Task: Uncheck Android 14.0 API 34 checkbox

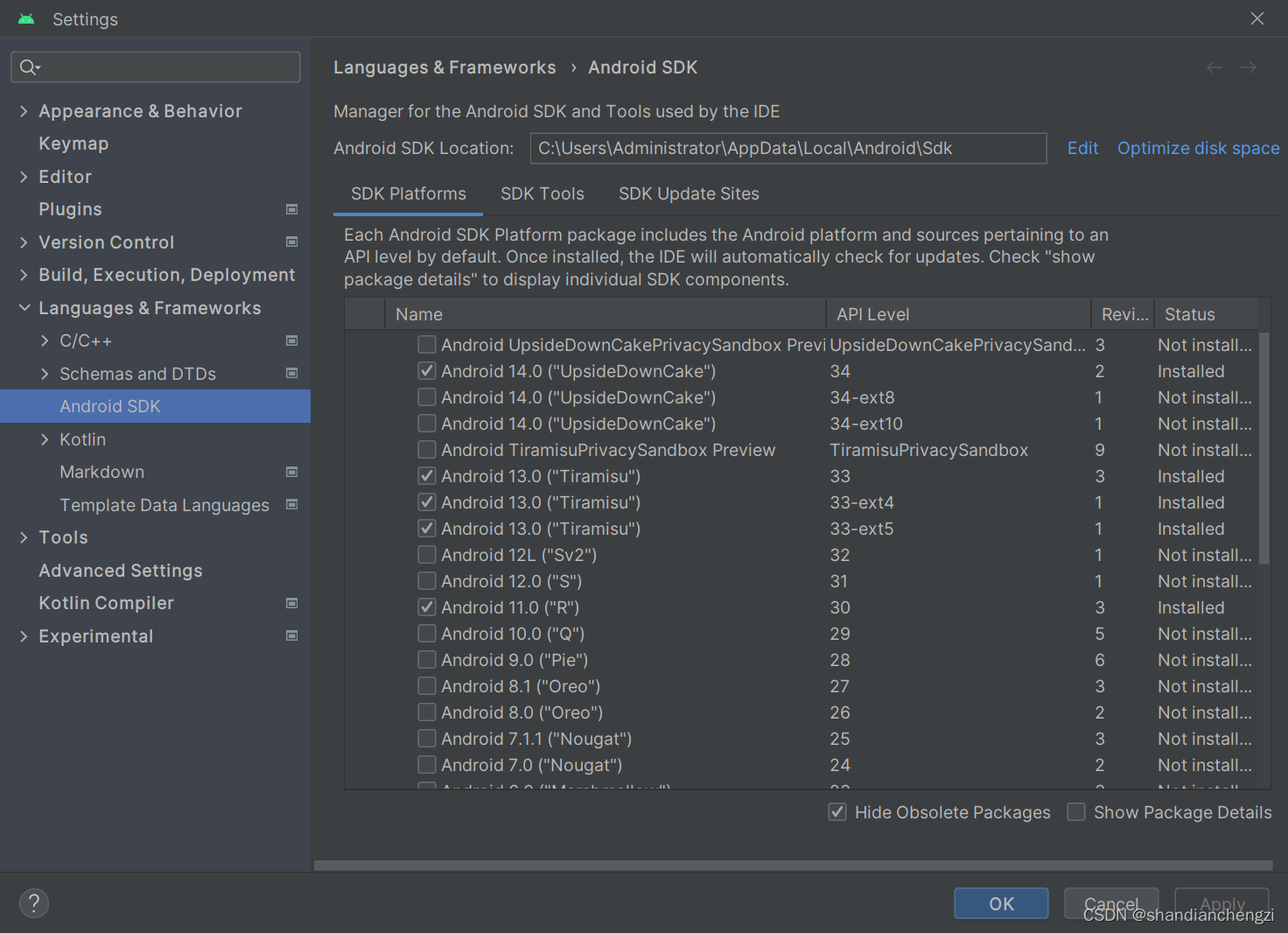Action: [427, 371]
